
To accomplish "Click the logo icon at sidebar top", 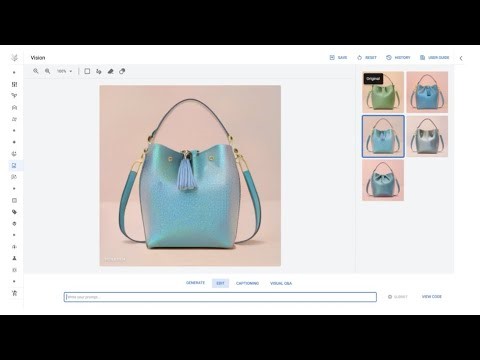I will [14, 58].
